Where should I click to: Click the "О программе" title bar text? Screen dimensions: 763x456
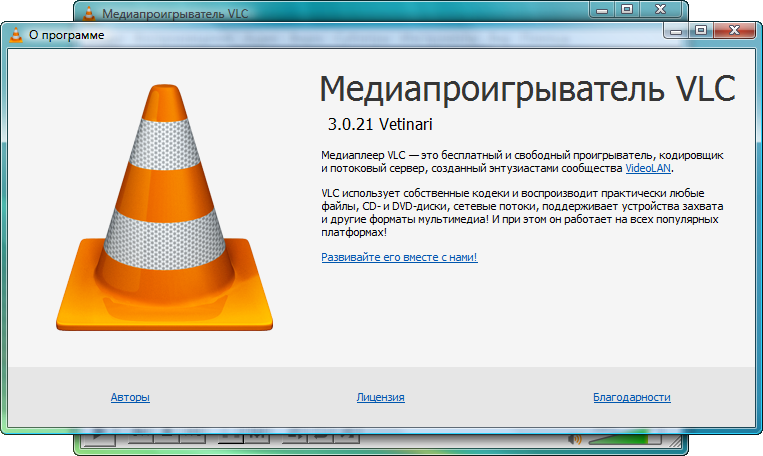pos(66,35)
